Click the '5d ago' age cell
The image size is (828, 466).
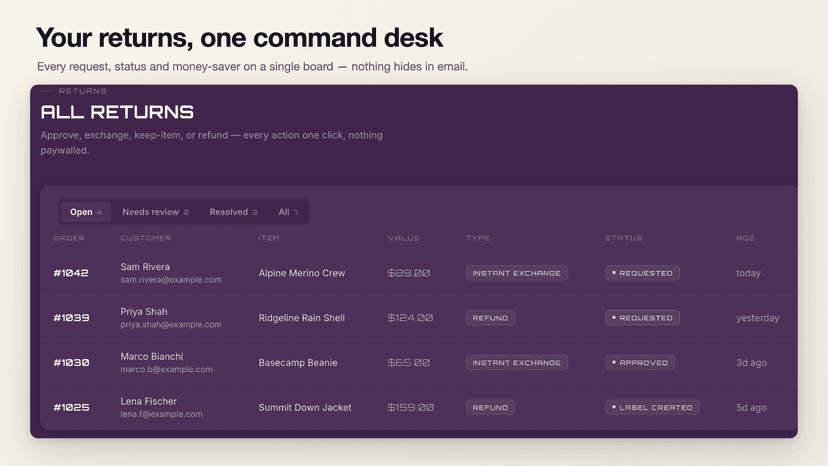click(x=751, y=408)
